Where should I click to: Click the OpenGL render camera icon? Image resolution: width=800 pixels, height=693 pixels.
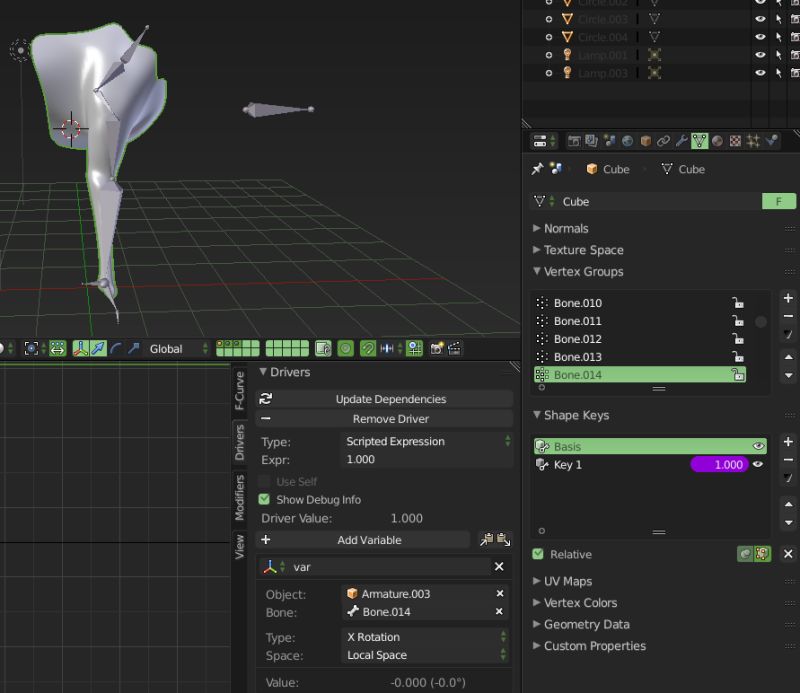[437, 350]
